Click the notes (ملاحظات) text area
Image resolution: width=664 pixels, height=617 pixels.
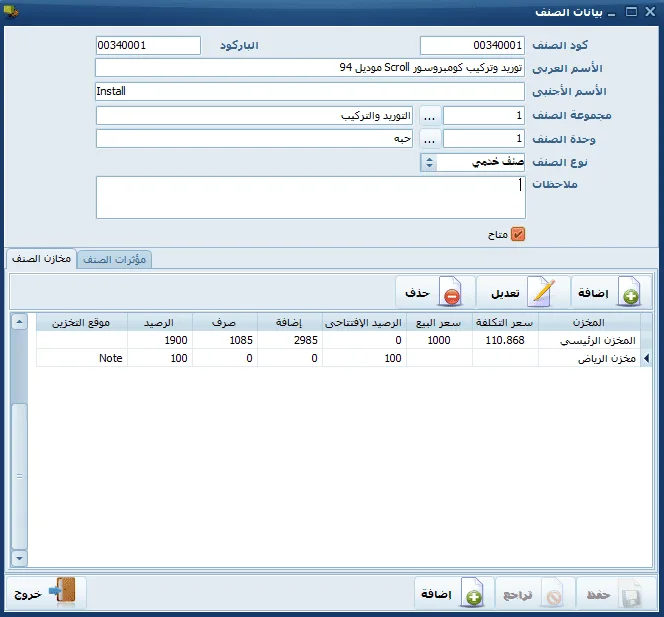coord(311,197)
